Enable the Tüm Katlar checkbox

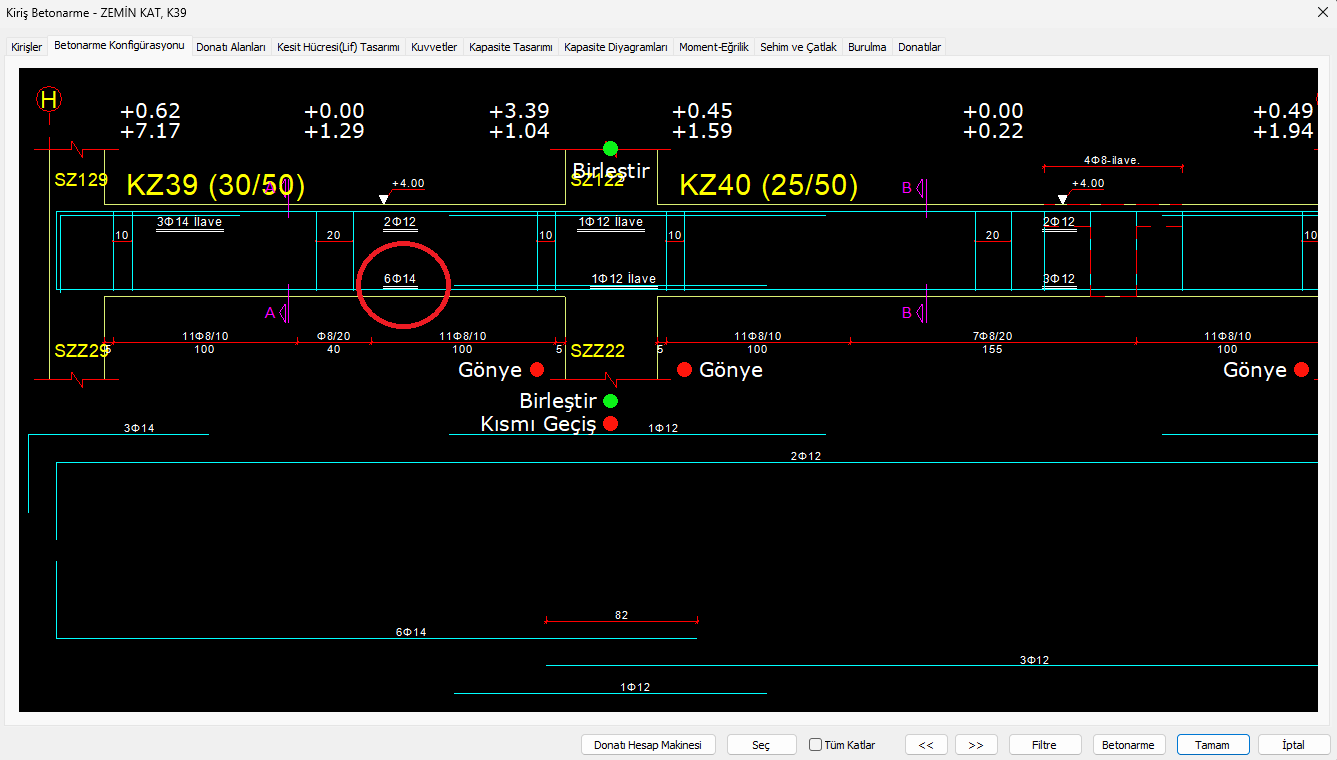click(816, 745)
